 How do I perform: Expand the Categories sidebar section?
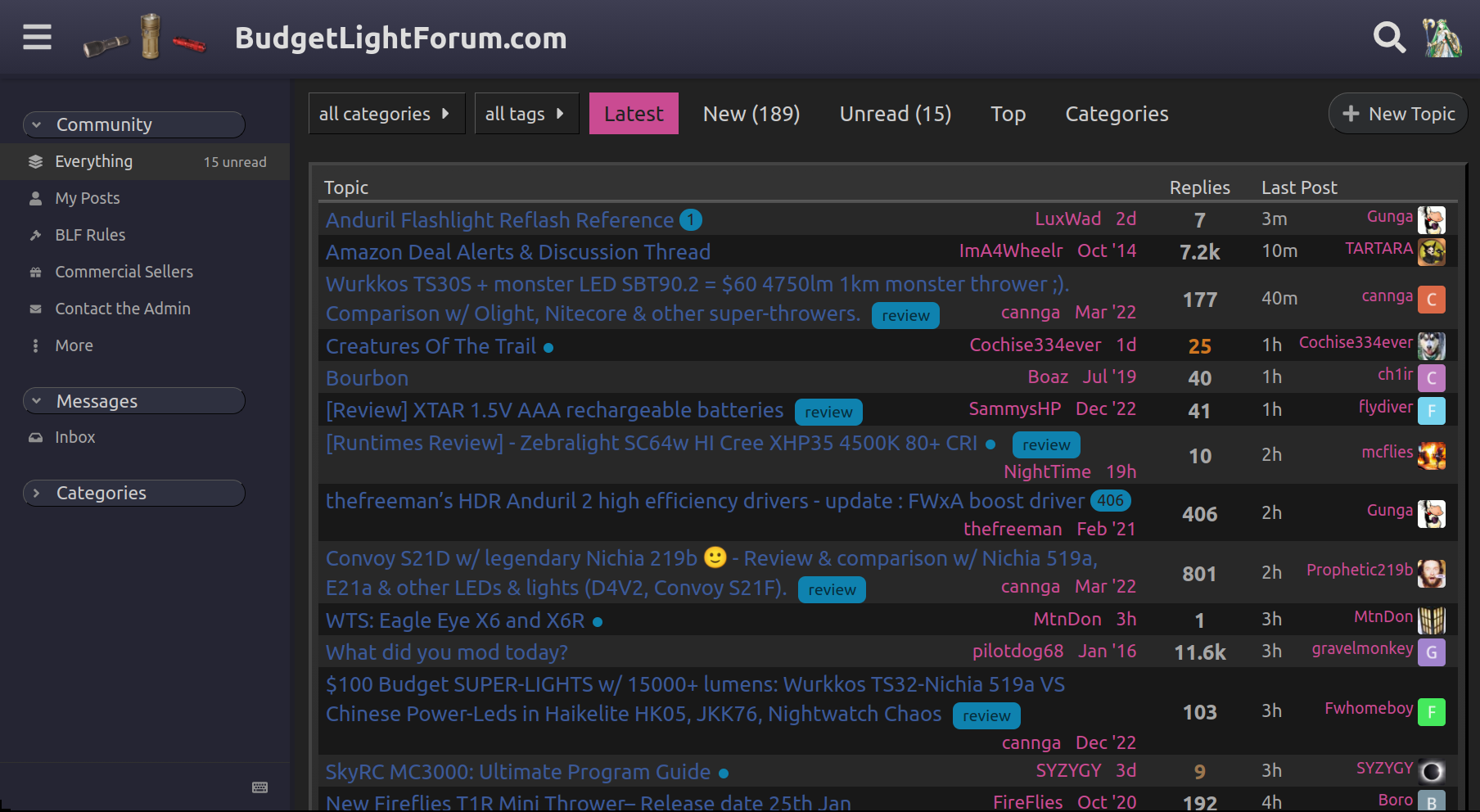point(134,493)
